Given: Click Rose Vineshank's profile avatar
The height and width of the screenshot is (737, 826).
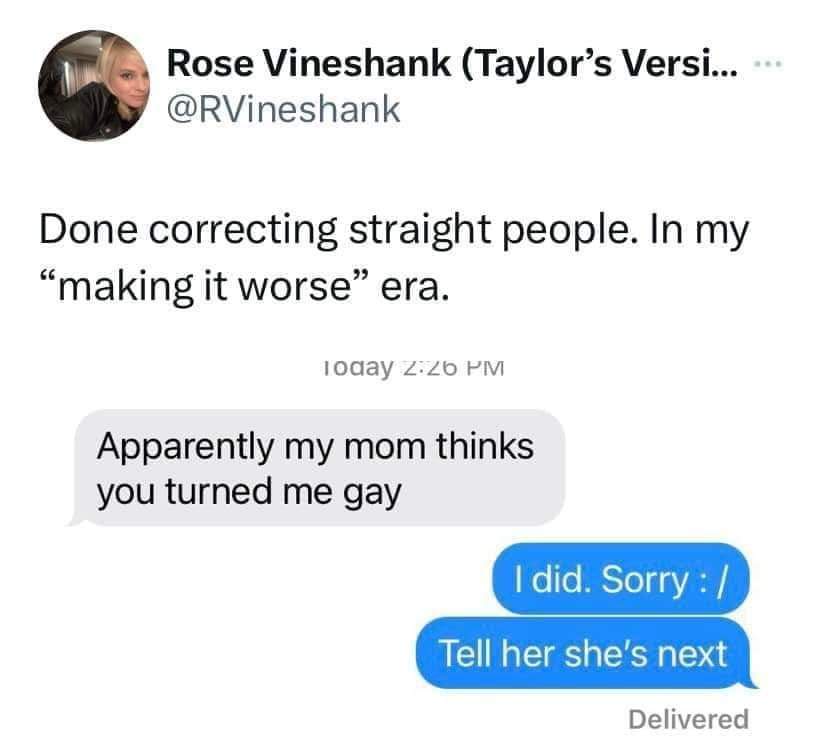Looking at the screenshot, I should [x=91, y=84].
